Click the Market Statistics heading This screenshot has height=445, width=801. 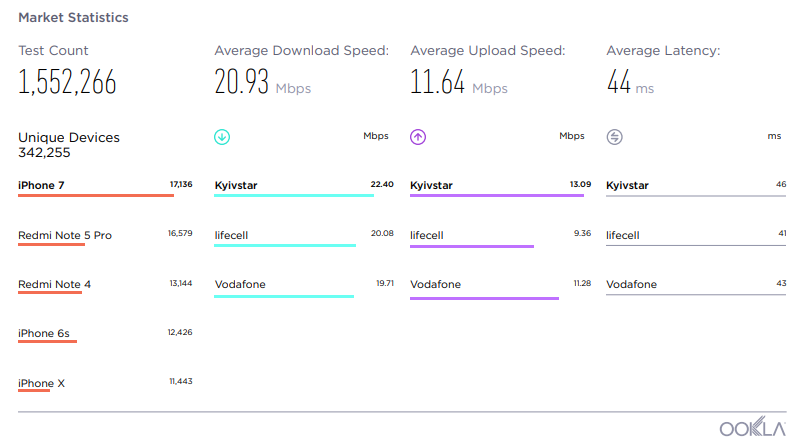pos(74,18)
